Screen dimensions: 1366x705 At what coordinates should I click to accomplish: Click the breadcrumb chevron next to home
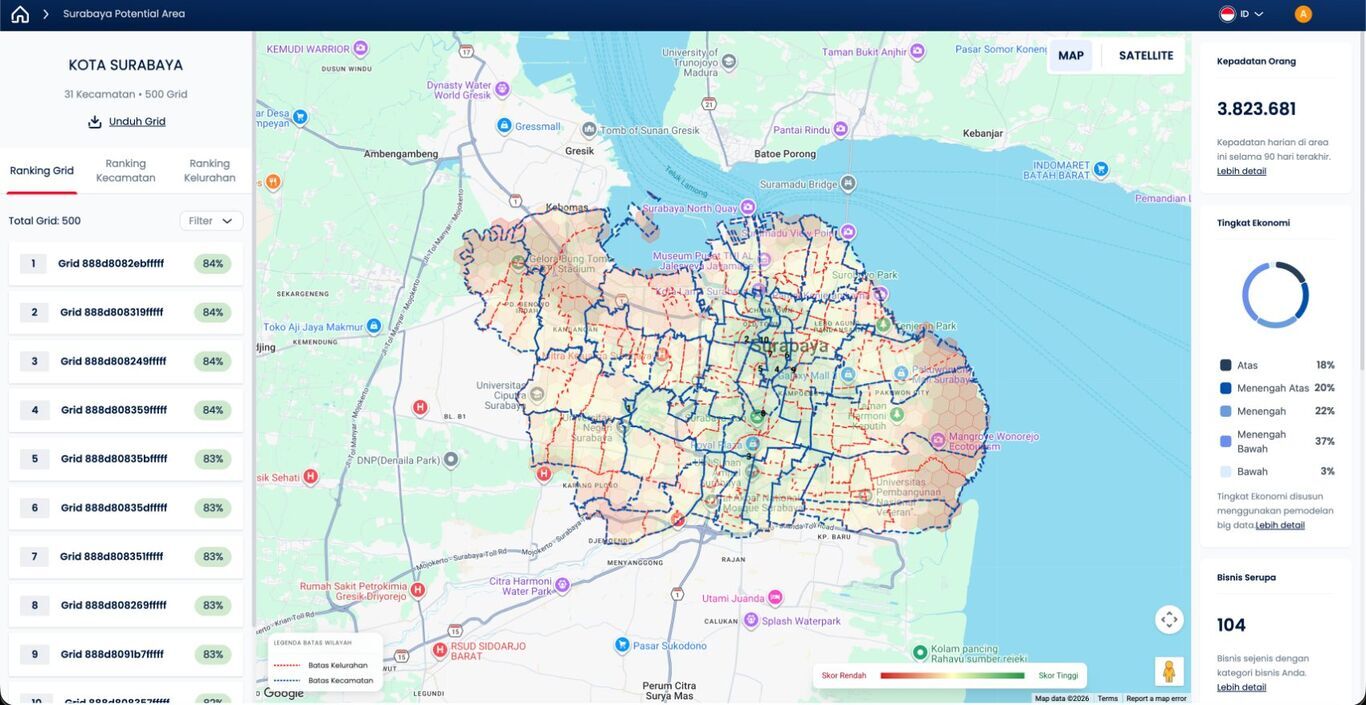click(x=46, y=14)
